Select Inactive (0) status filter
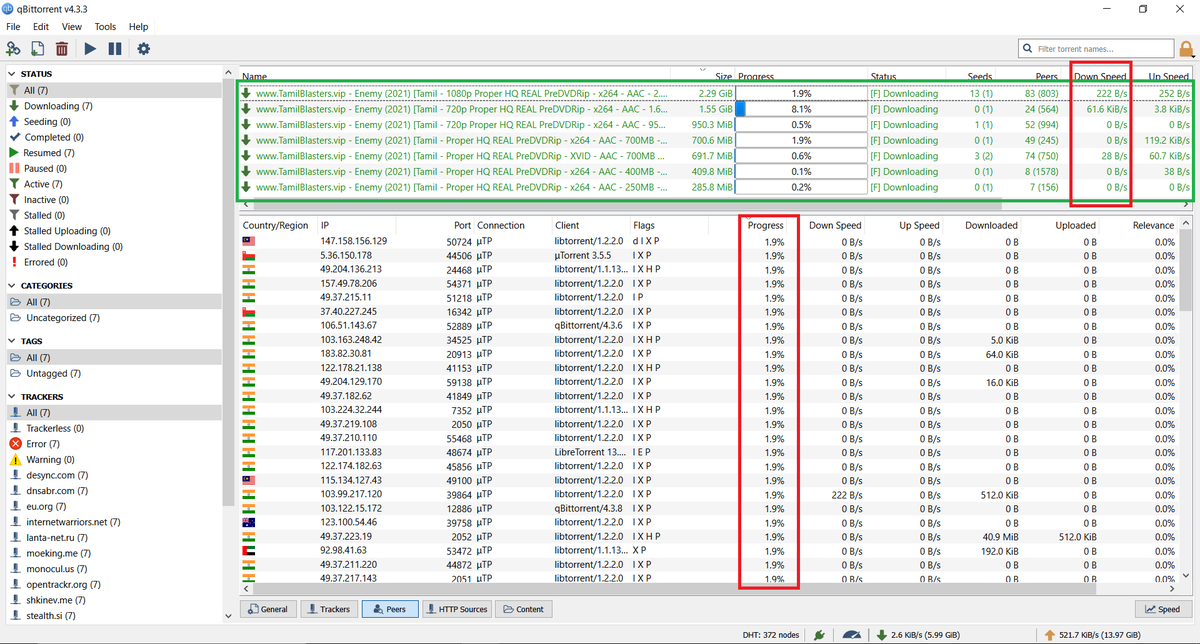 tap(112, 199)
